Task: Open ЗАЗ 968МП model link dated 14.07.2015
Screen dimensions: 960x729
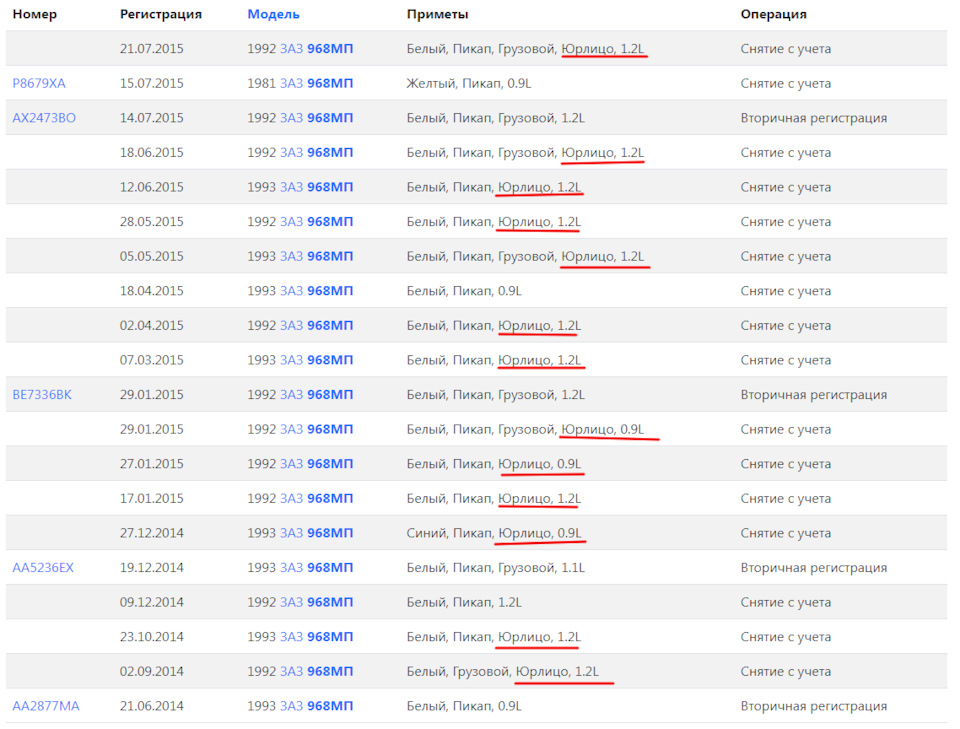Action: coord(317,118)
